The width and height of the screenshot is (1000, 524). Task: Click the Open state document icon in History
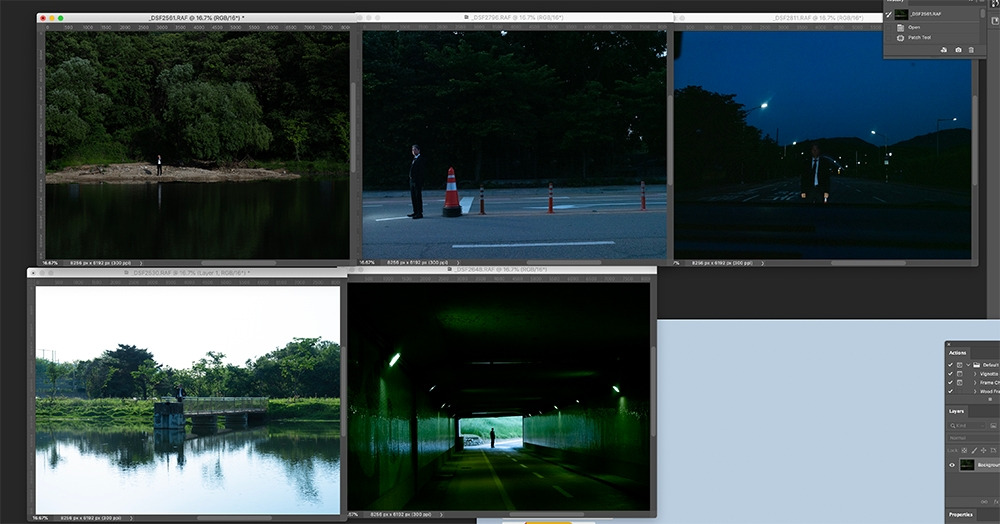pos(901,28)
